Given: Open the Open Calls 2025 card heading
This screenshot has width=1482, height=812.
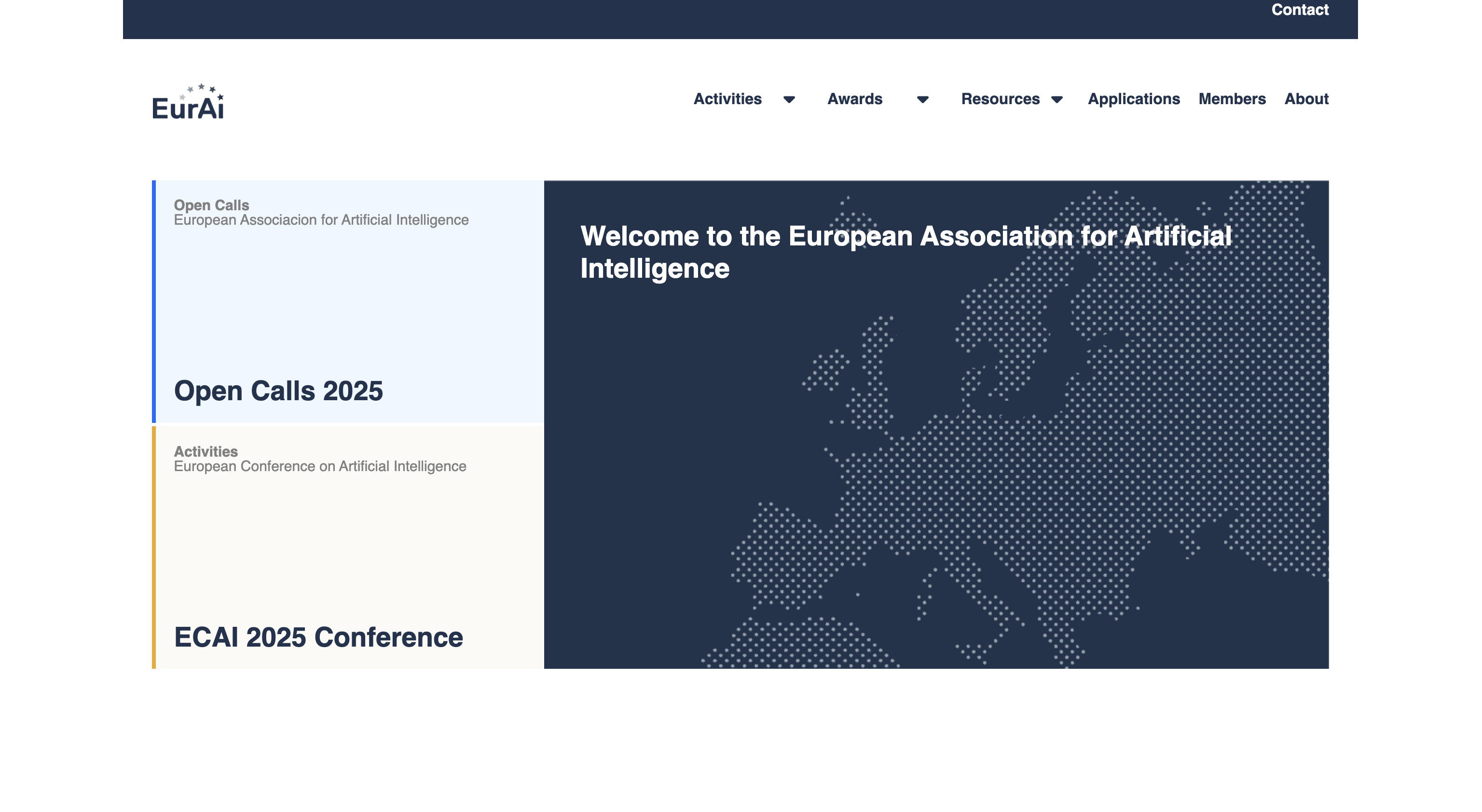Looking at the screenshot, I should [278, 391].
